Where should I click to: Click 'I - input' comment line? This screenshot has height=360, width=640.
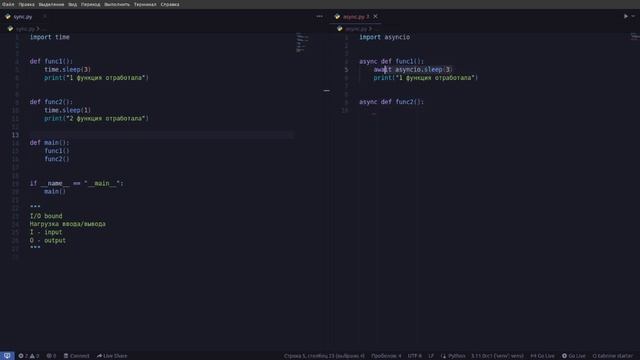point(46,232)
